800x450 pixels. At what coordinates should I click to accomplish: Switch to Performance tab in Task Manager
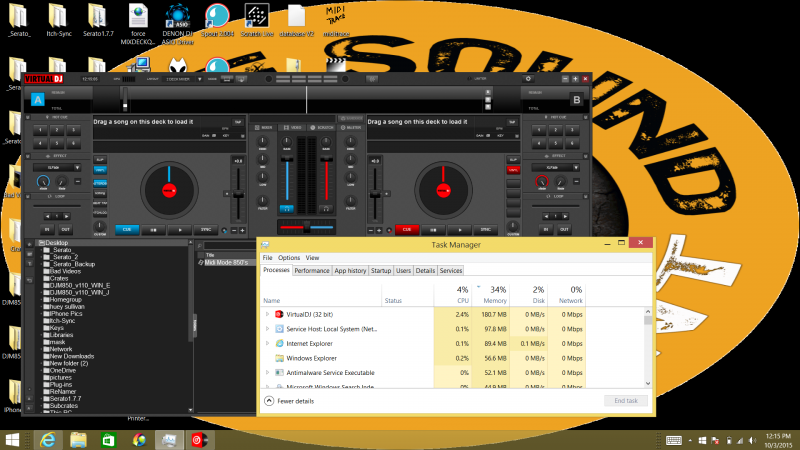(312, 270)
